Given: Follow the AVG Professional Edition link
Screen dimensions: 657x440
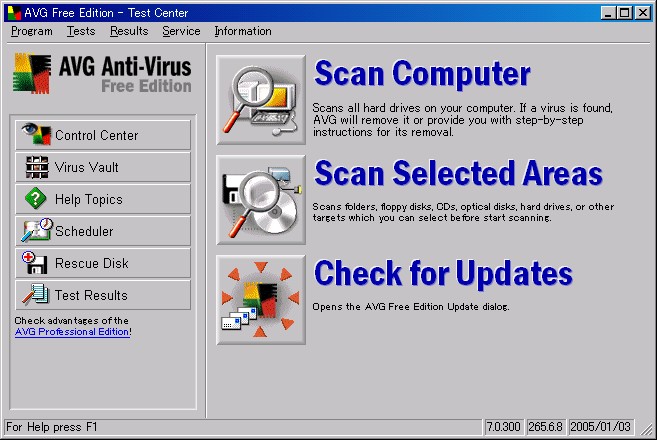Looking at the screenshot, I should pos(72,332).
